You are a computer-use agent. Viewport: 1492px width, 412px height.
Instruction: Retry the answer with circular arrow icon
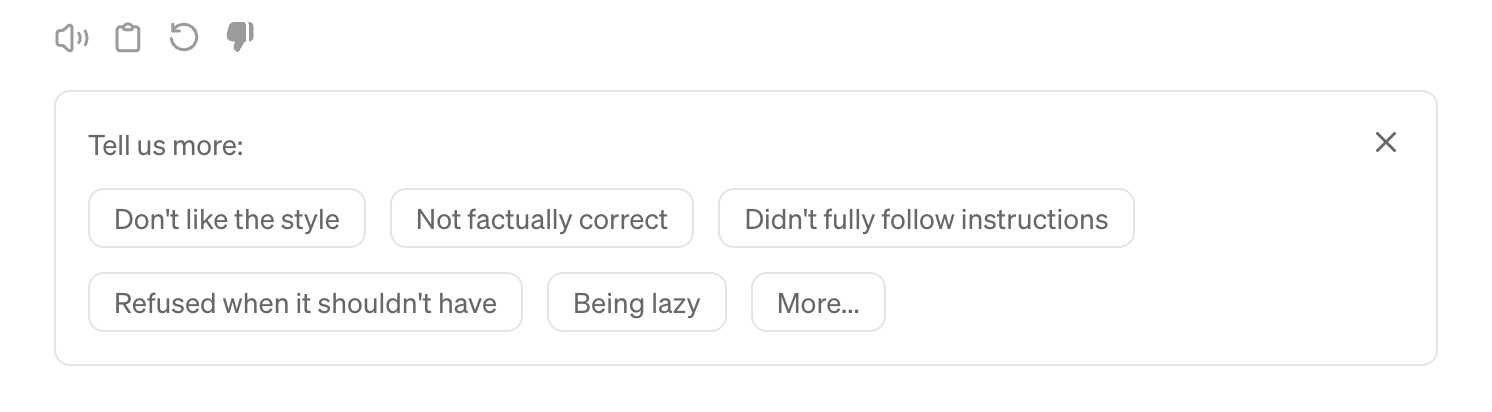(x=183, y=39)
